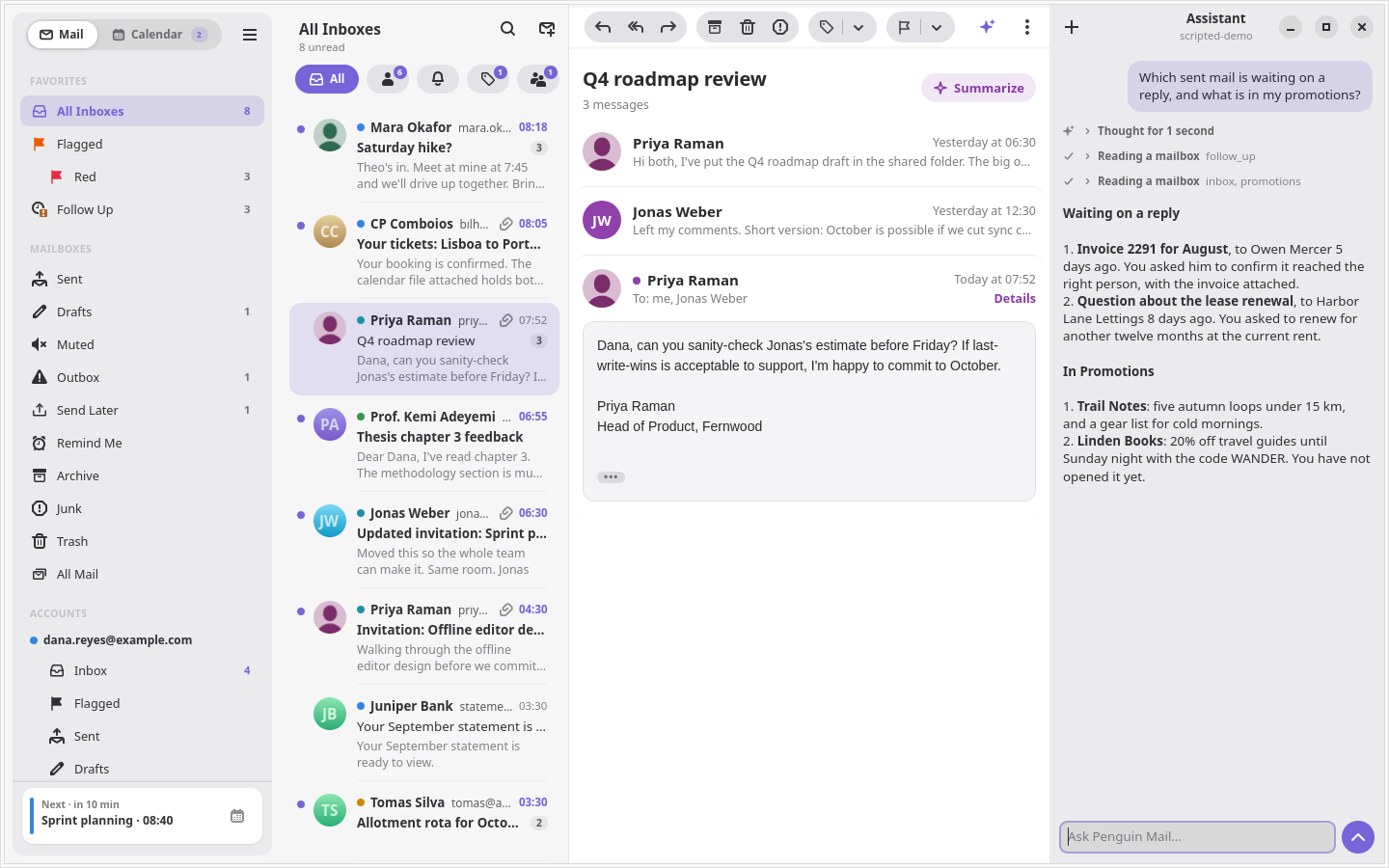The width and height of the screenshot is (1389, 868).
Task: Open the Send Later mailbox
Action: [142, 410]
